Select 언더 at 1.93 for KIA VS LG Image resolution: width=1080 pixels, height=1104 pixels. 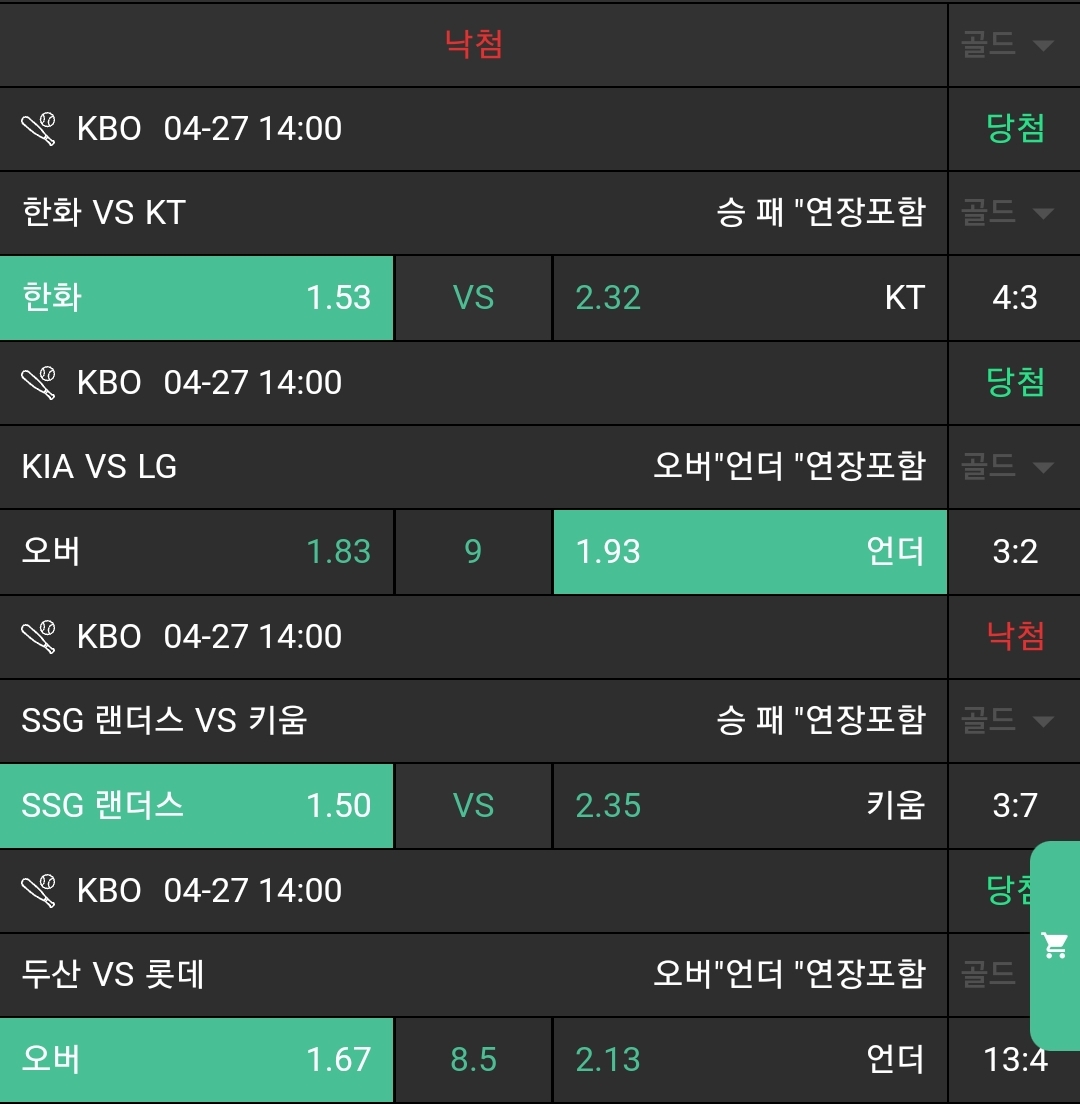(750, 552)
